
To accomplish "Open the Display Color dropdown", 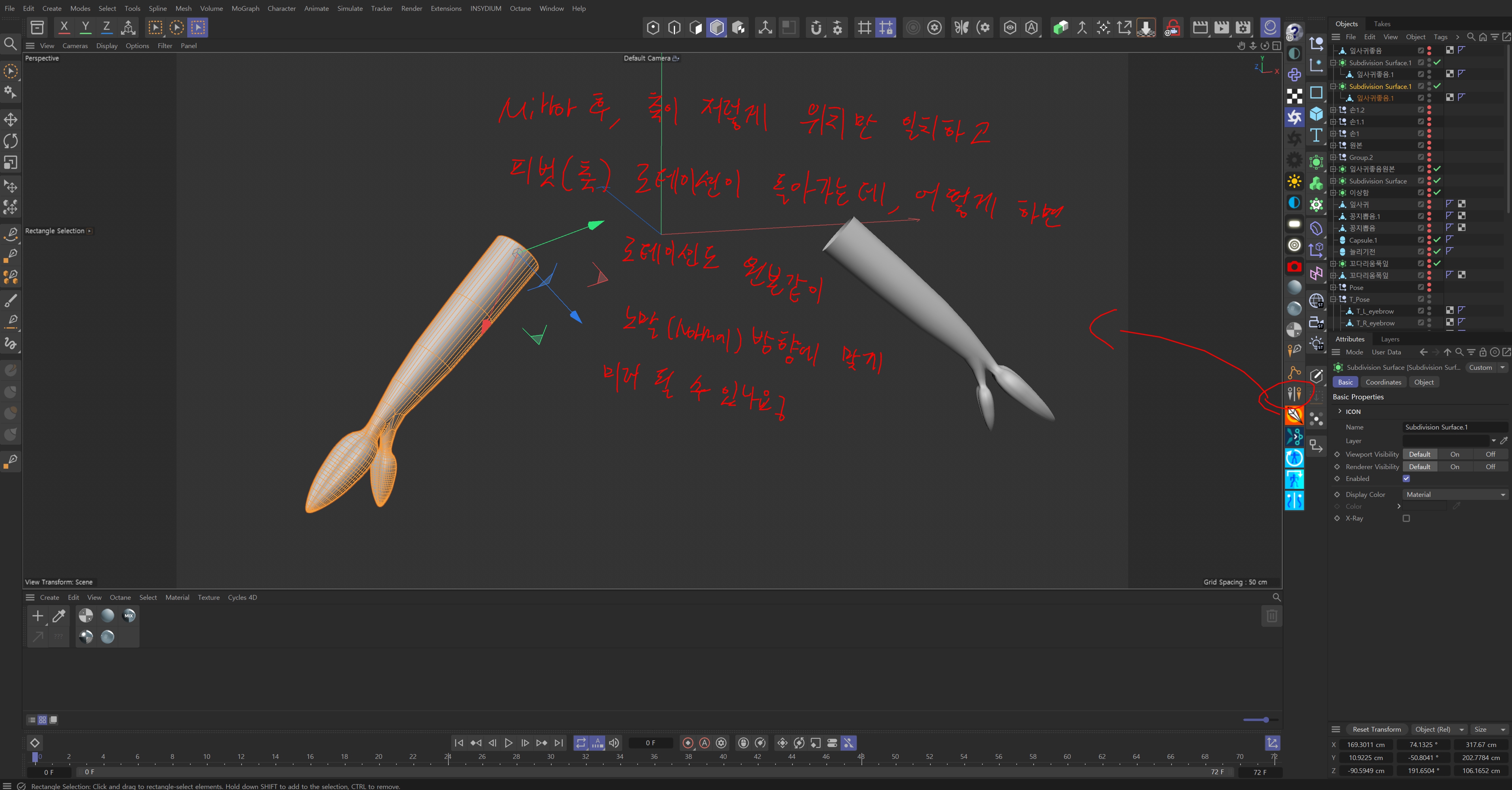I will (x=1454, y=495).
